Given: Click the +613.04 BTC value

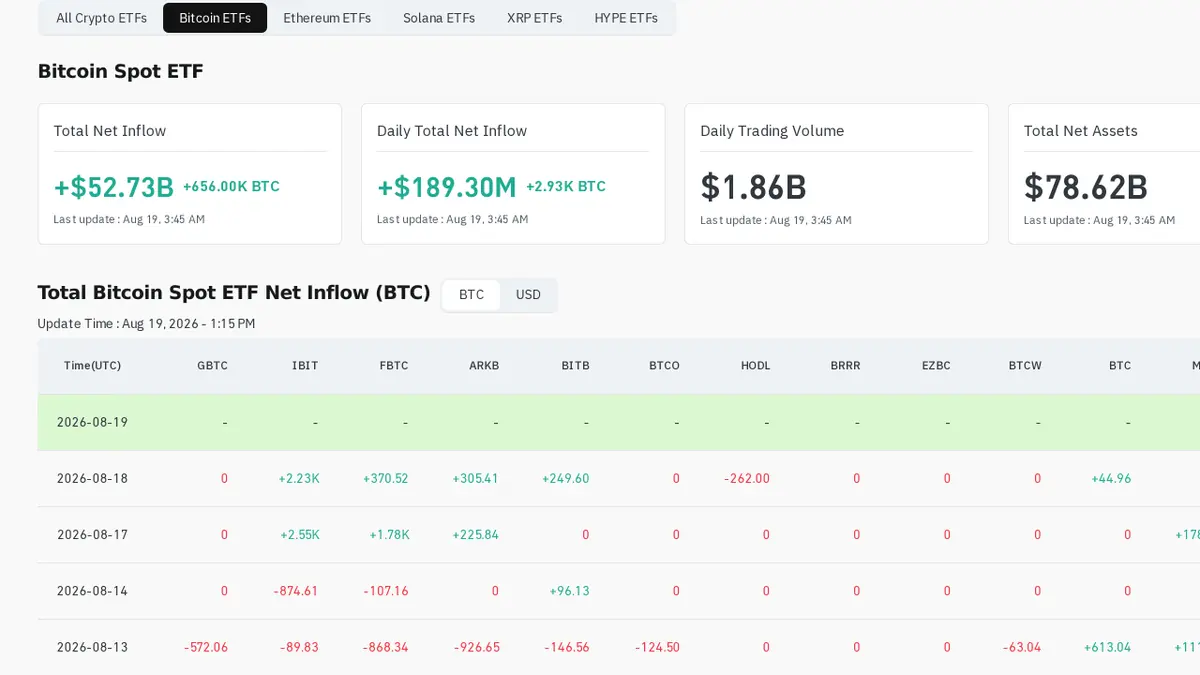Looking at the screenshot, I should coord(1108,647).
